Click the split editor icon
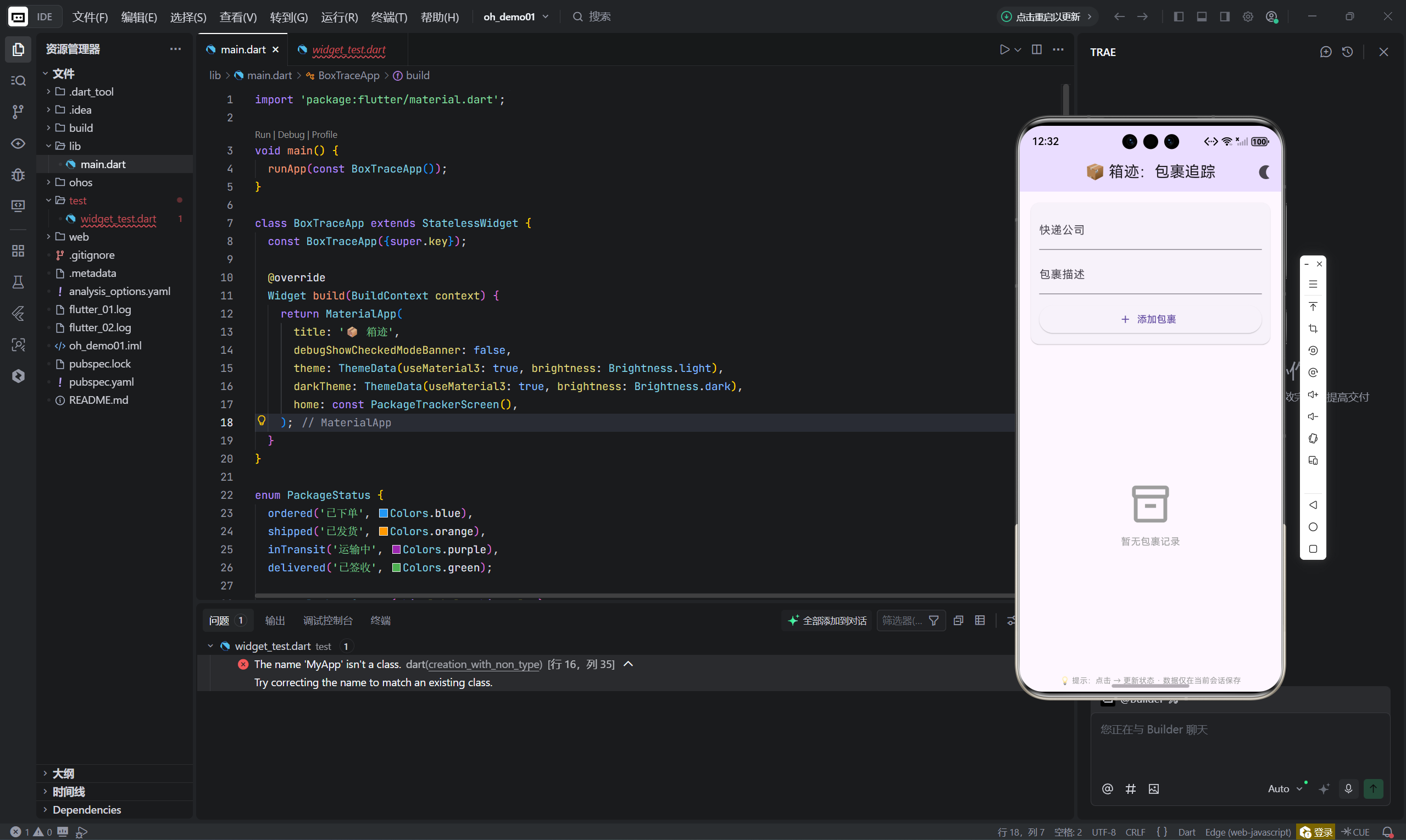Image resolution: width=1406 pixels, height=840 pixels. coord(1036,50)
